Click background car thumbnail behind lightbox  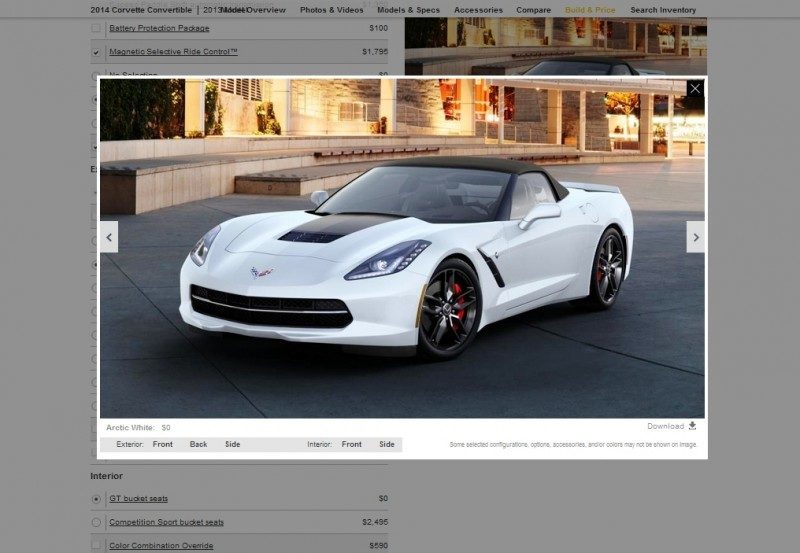556,46
